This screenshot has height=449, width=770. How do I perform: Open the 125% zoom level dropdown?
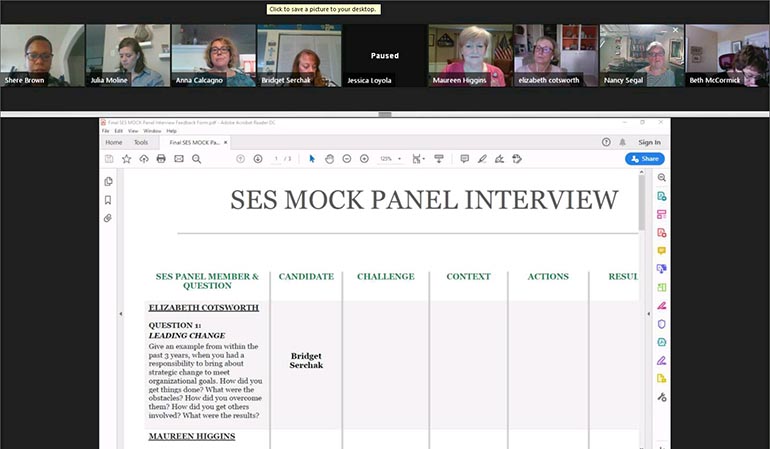390,159
